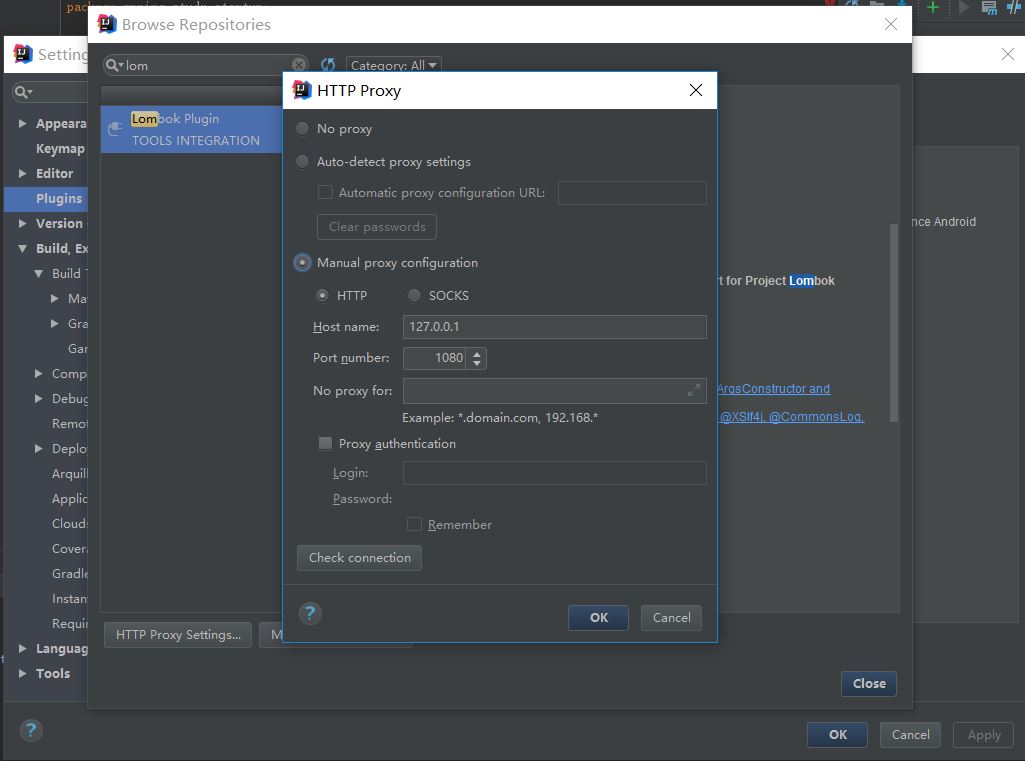Expand the Tools settings node
The image size is (1025, 761).
pos(22,673)
